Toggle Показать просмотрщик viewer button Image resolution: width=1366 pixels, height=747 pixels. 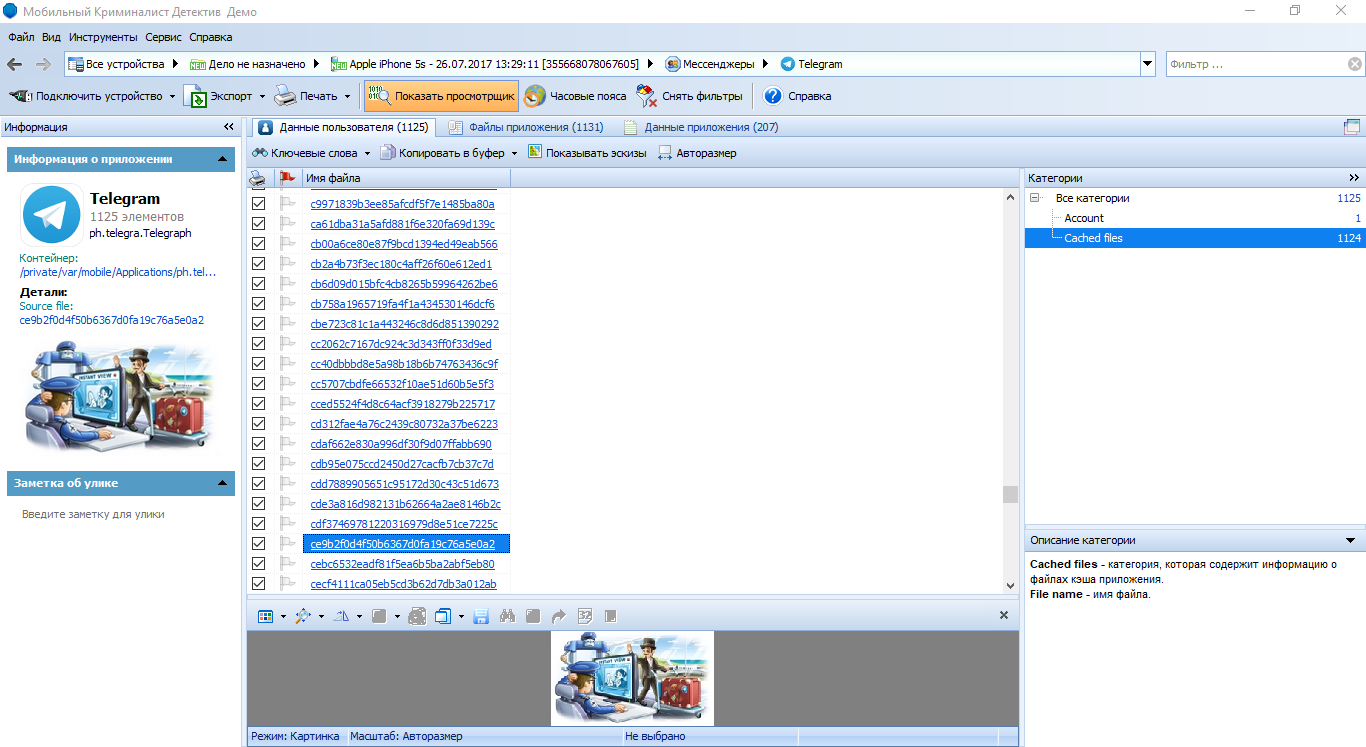[x=441, y=96]
